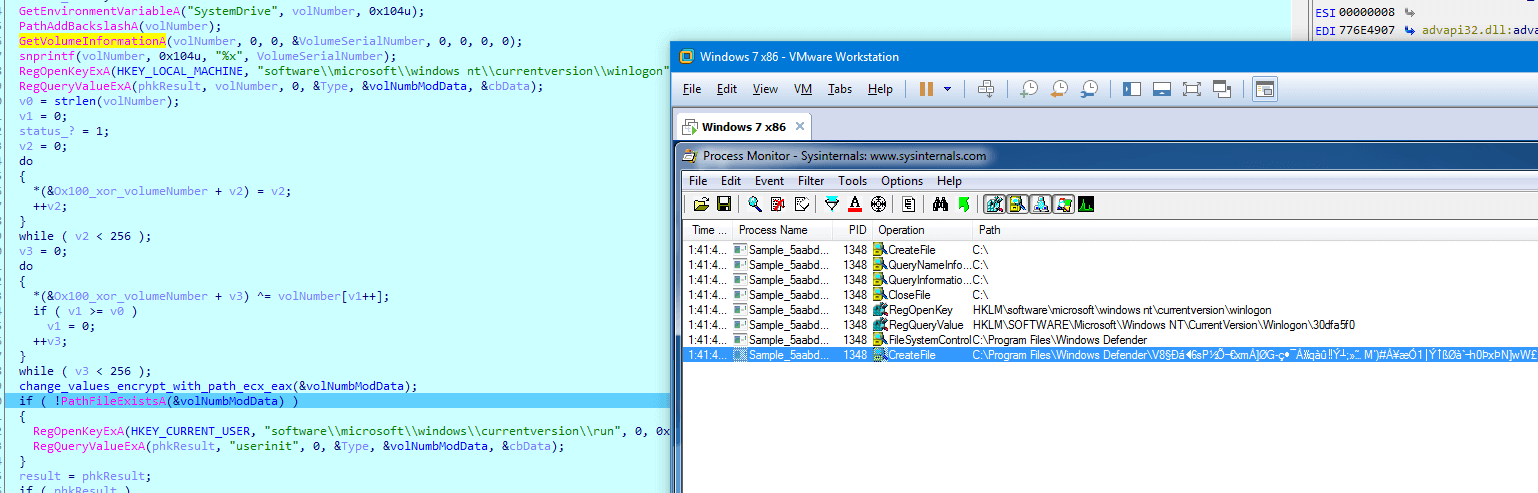The height and width of the screenshot is (493, 1538).
Task: Click the Procmon Clear display icon
Action: pyautogui.click(x=802, y=204)
